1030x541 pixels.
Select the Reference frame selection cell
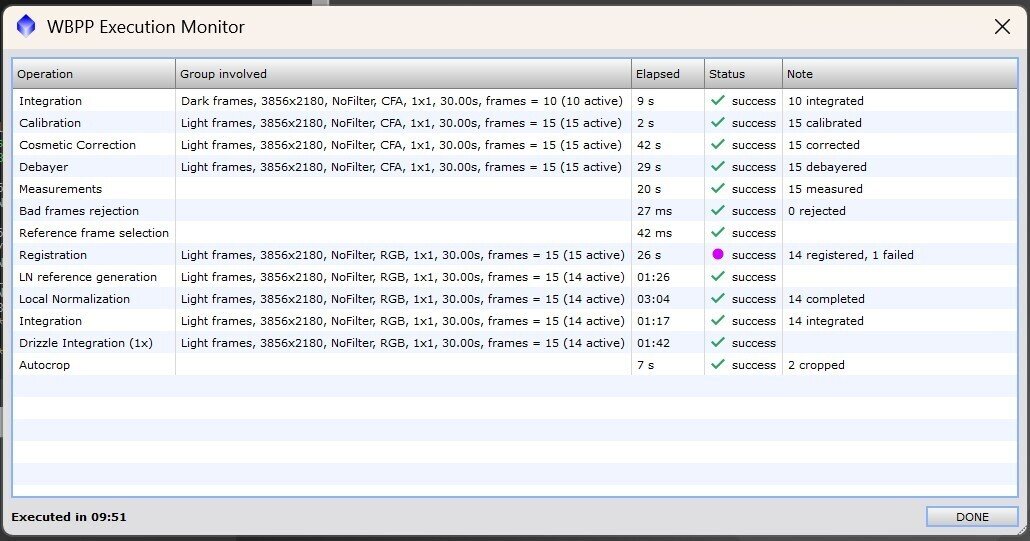tap(94, 233)
